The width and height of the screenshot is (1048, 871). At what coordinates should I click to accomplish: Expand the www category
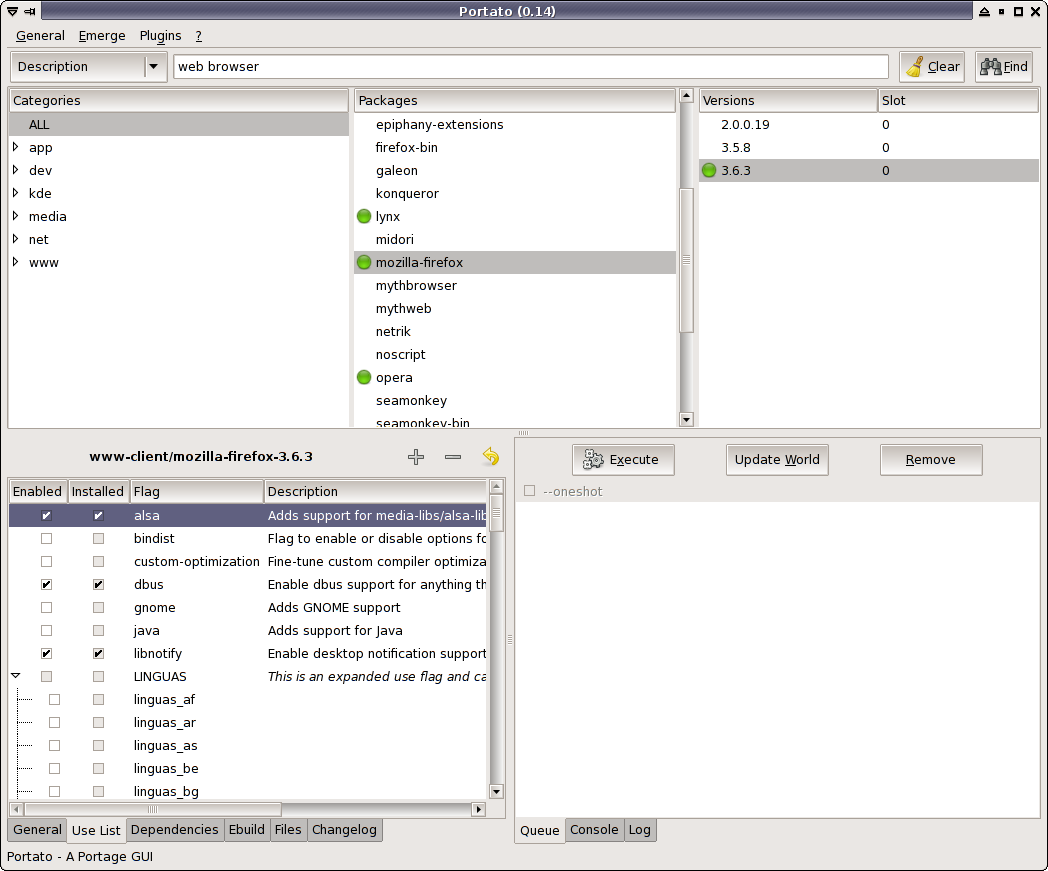(15, 262)
